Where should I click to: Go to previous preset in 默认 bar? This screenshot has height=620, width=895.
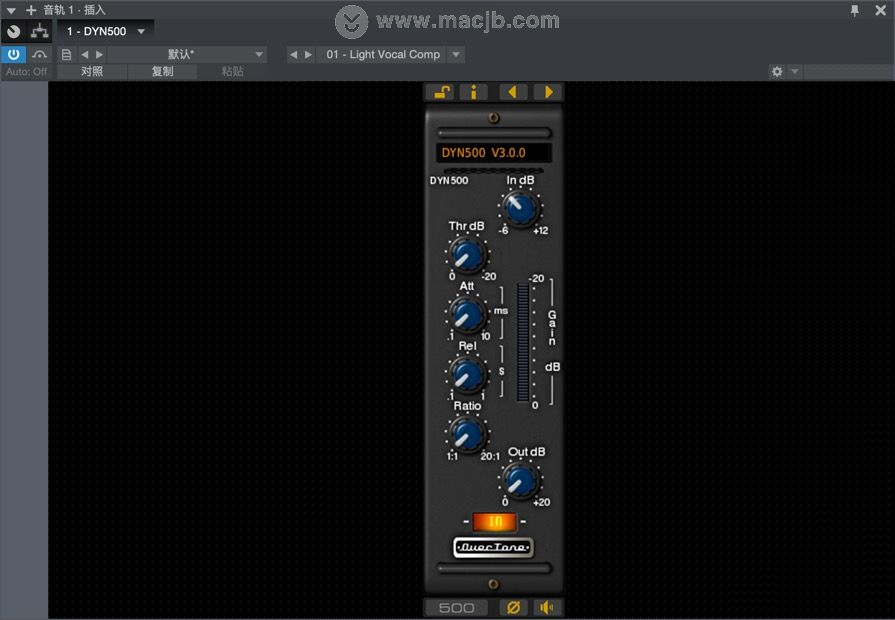click(x=84, y=55)
